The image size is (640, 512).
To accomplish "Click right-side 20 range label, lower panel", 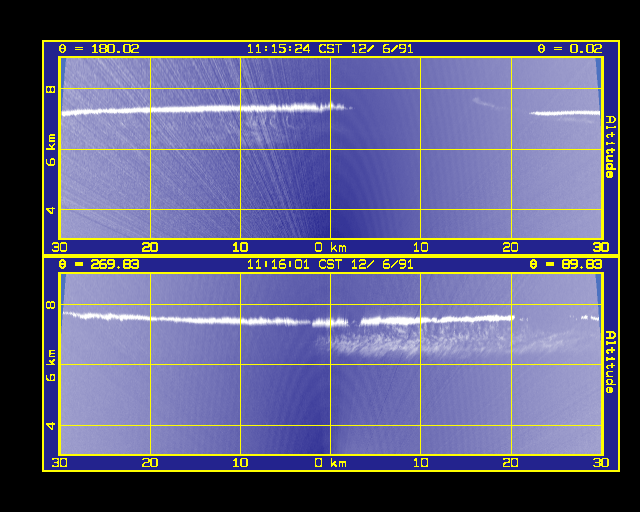I will click(511, 463).
